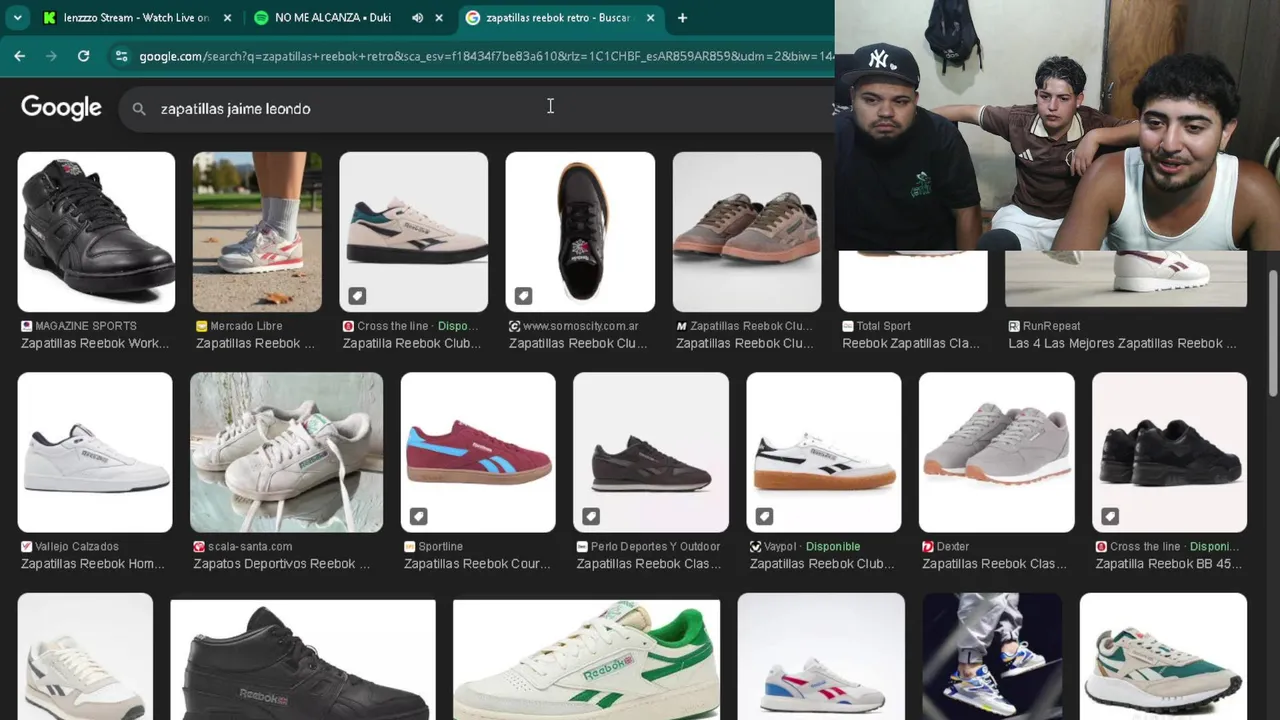Click the Sportline favicon icon
The width and height of the screenshot is (1280, 720).
pyautogui.click(x=409, y=547)
